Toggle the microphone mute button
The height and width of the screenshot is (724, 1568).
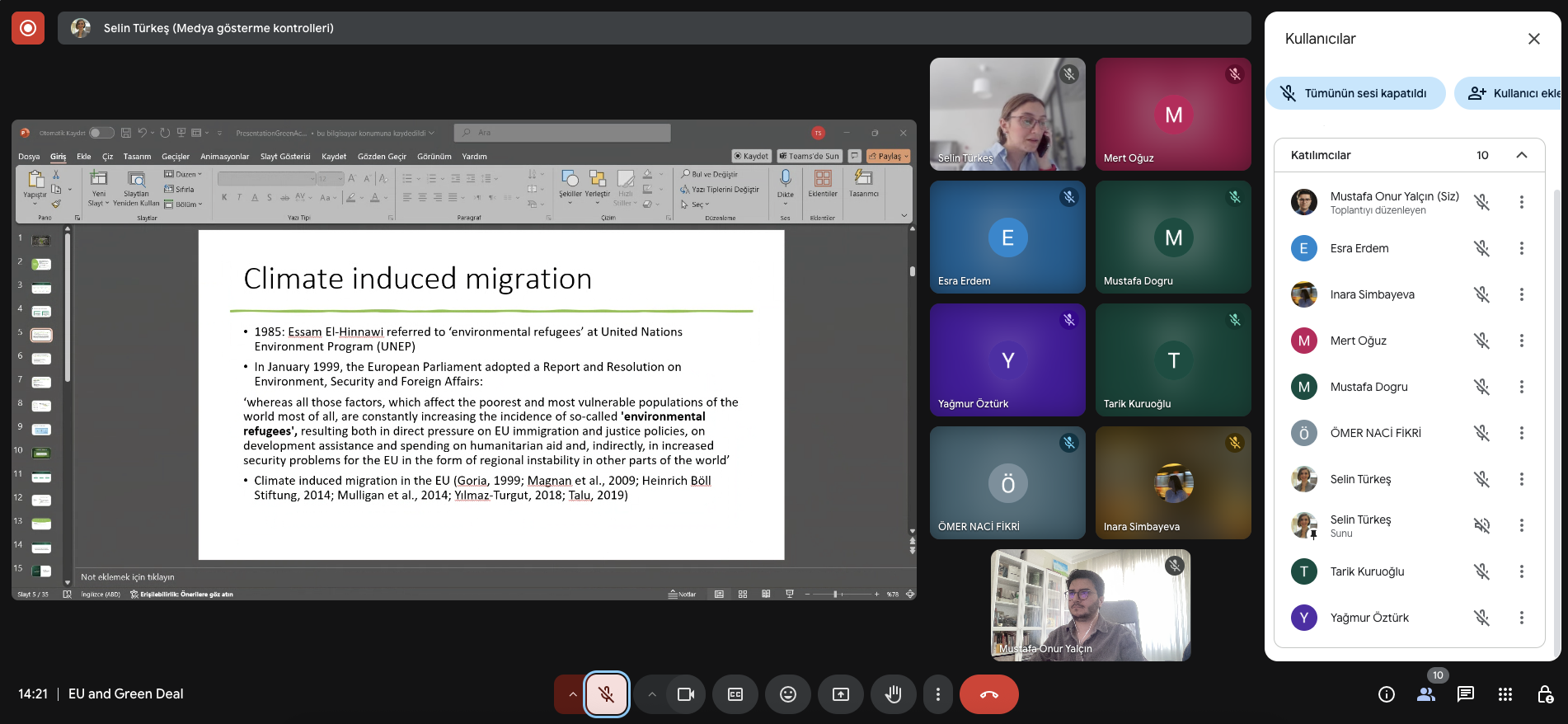(606, 694)
